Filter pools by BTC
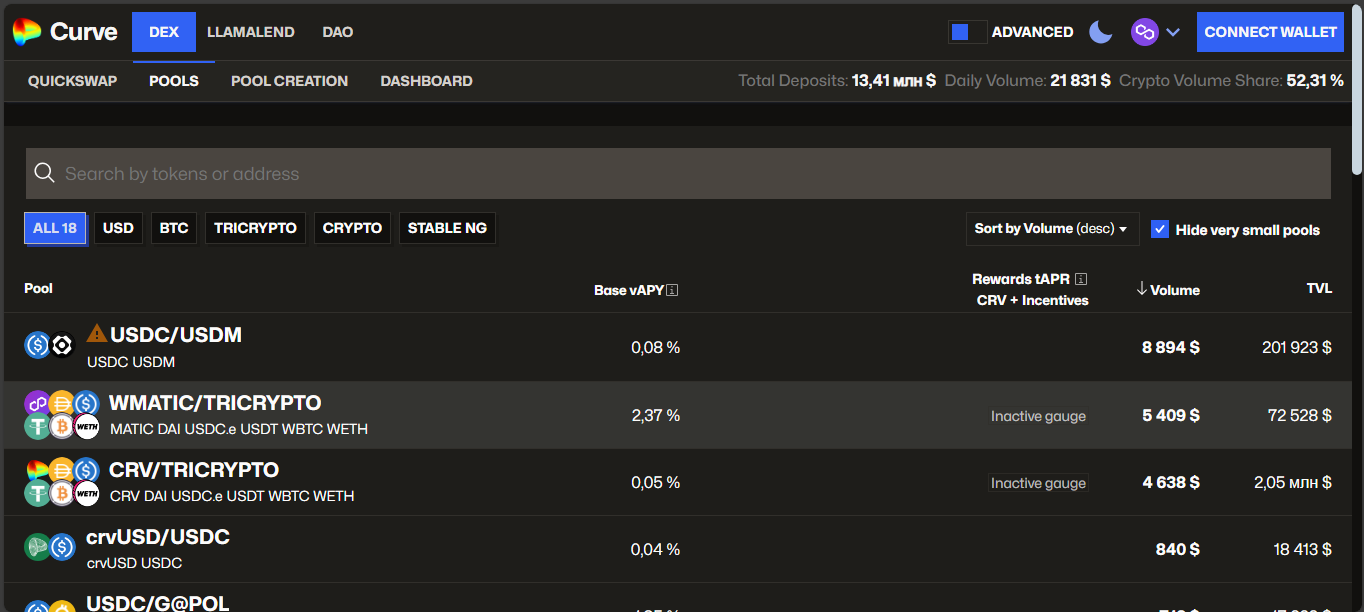Screen dimensions: 1364x612 tap(174, 228)
